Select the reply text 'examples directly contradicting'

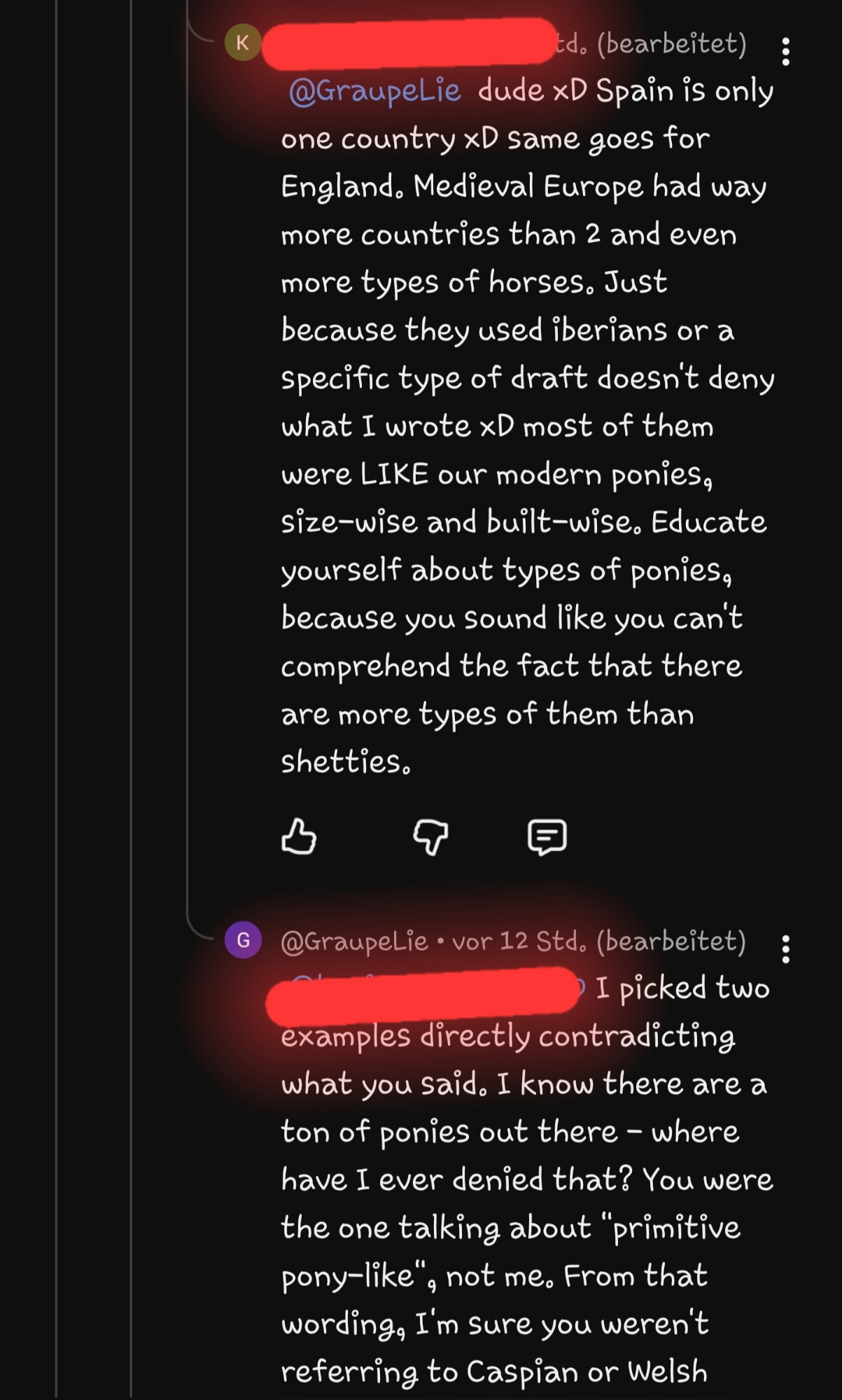507,1036
